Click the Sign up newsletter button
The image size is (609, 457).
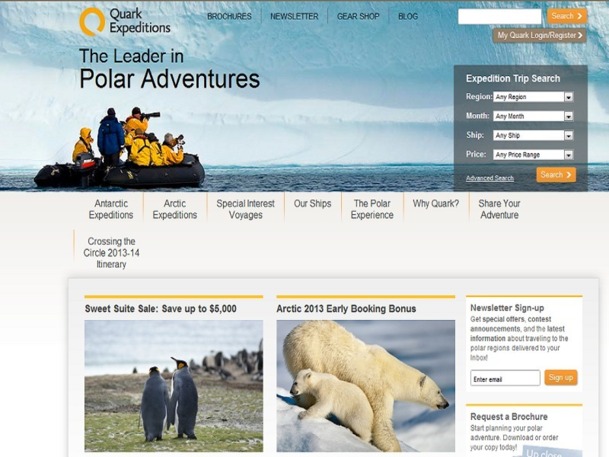point(561,377)
